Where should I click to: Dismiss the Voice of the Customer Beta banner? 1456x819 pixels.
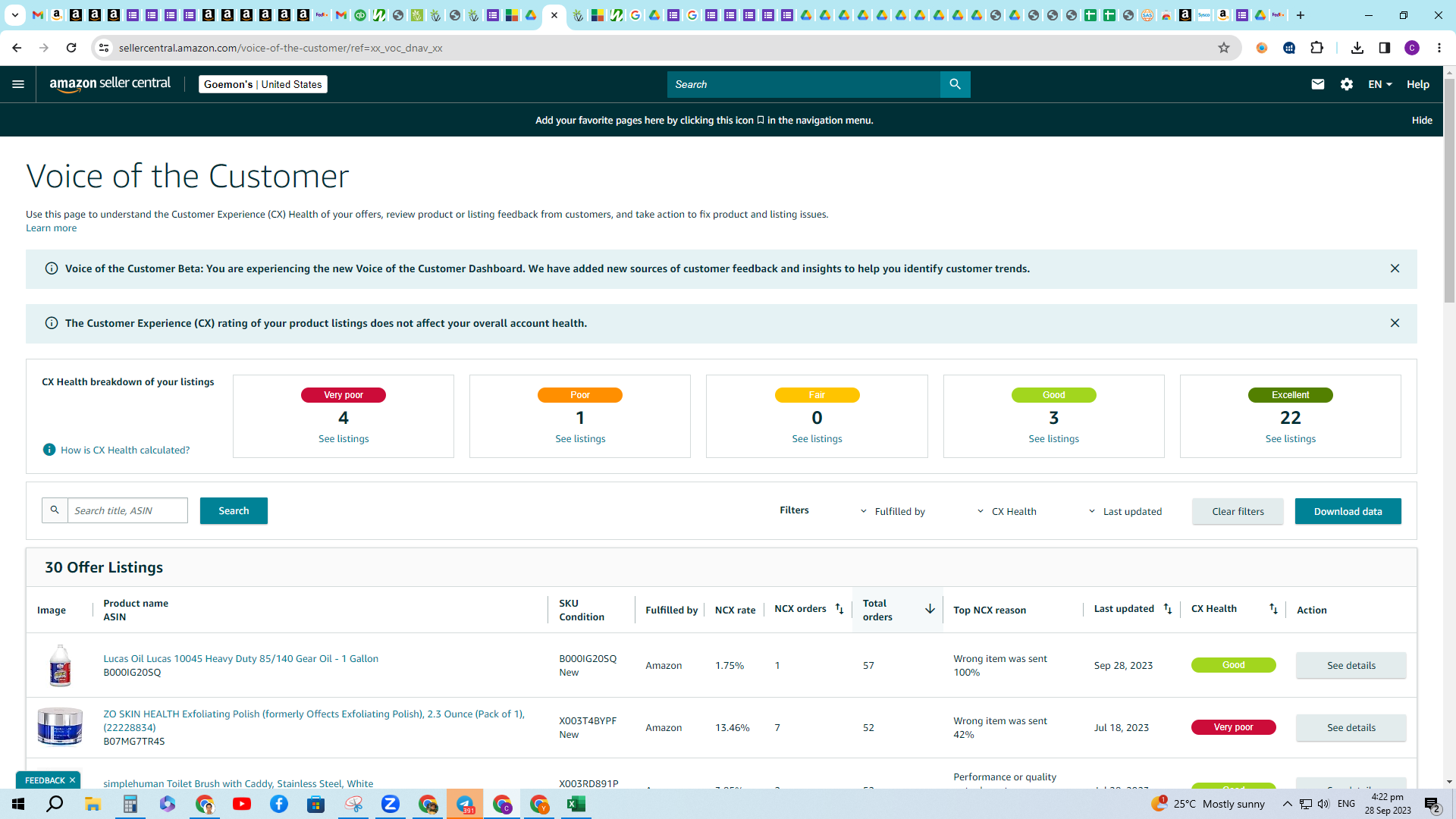pos(1395,268)
